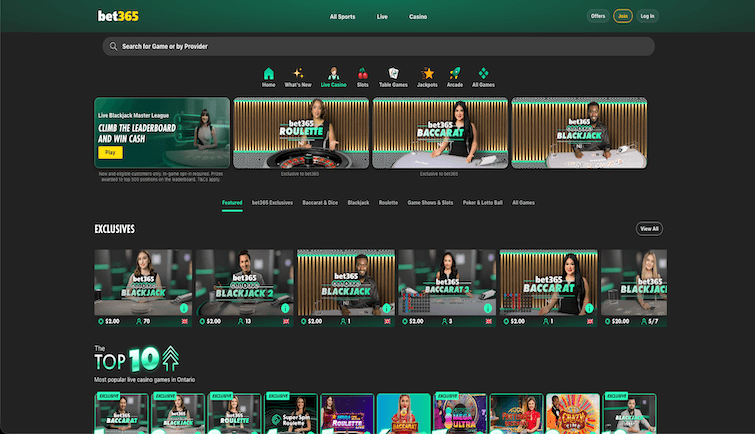Open the Table Games cards icon
Viewport: 755px width, 434px height.
[393, 73]
